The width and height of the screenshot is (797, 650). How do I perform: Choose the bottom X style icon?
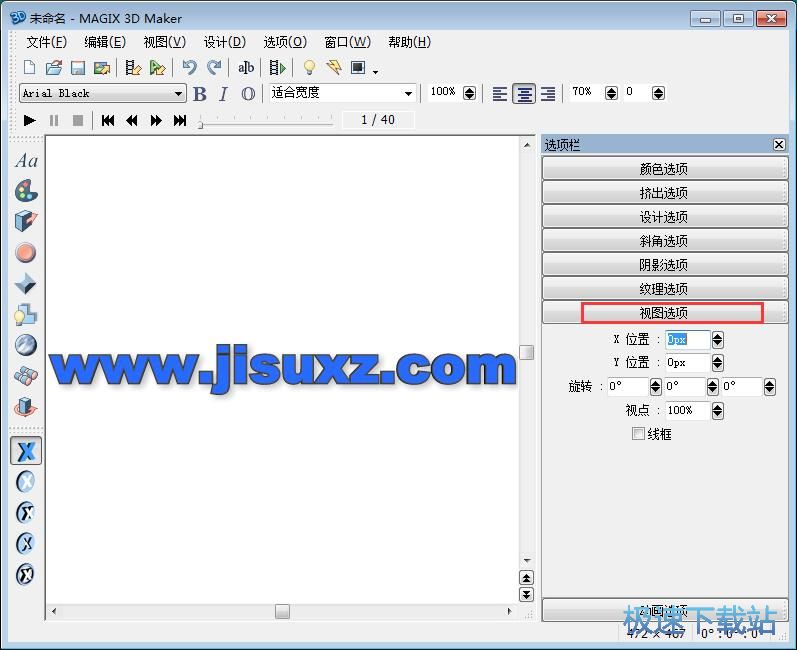25,574
